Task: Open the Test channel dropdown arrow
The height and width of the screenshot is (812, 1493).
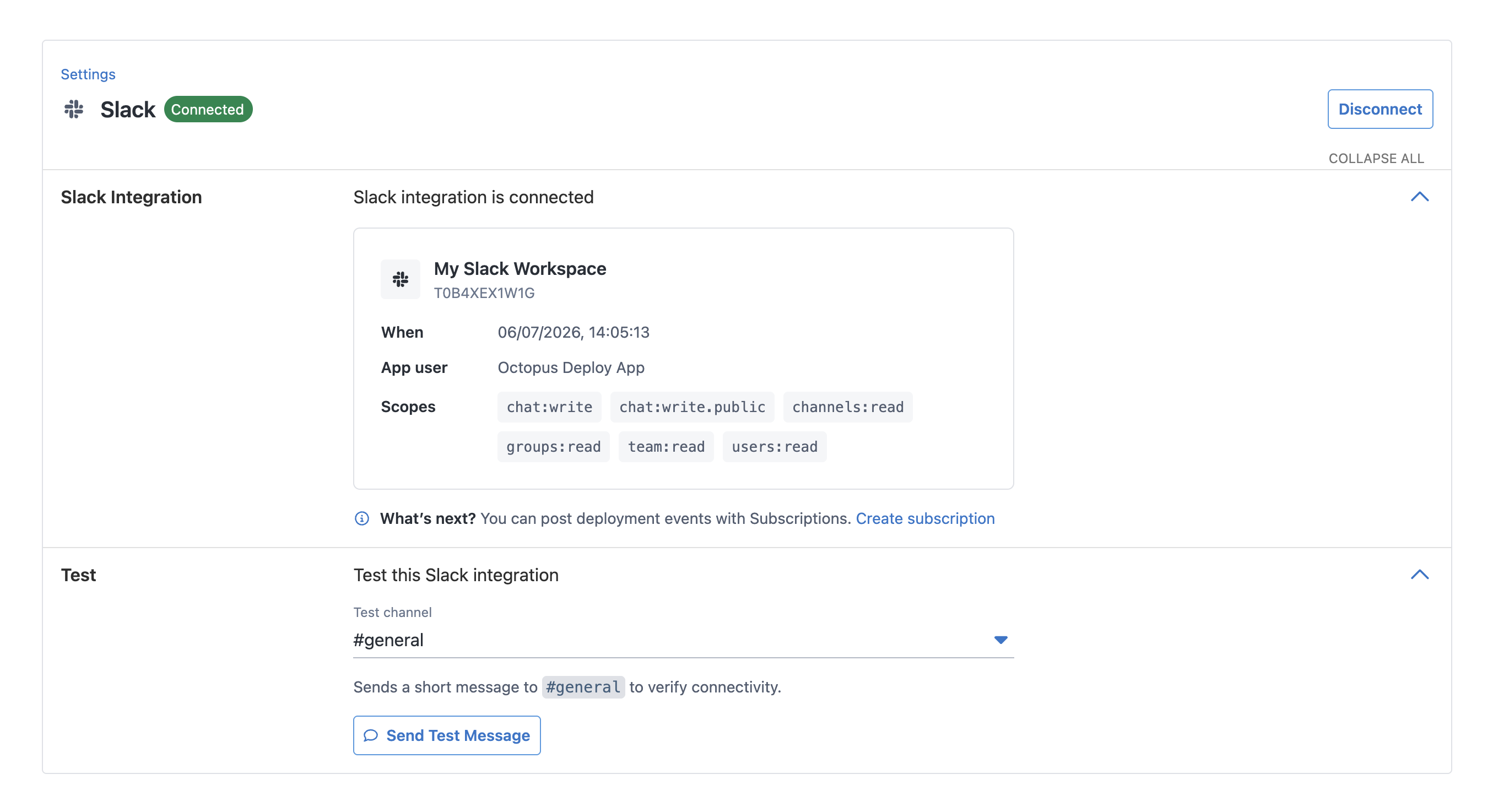Action: pos(1000,640)
